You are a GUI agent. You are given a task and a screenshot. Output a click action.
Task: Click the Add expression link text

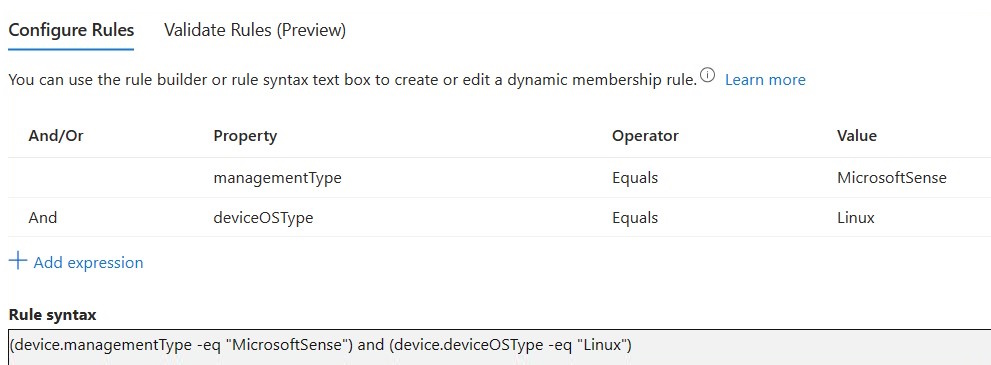[88, 263]
